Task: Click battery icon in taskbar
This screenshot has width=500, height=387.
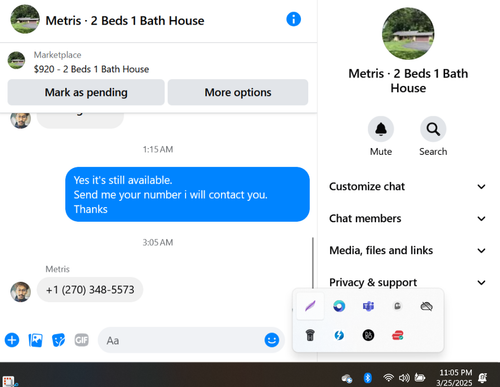Action: [420, 378]
